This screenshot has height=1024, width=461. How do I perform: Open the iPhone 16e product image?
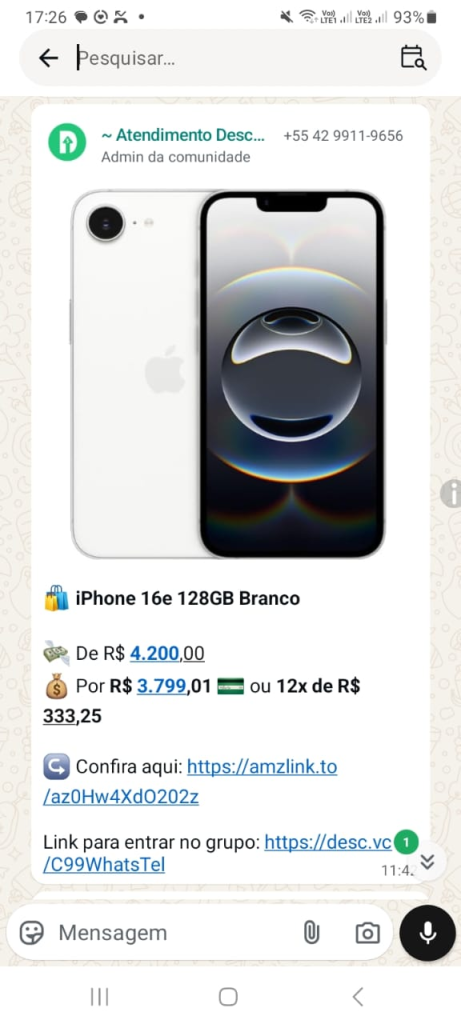pyautogui.click(x=228, y=374)
